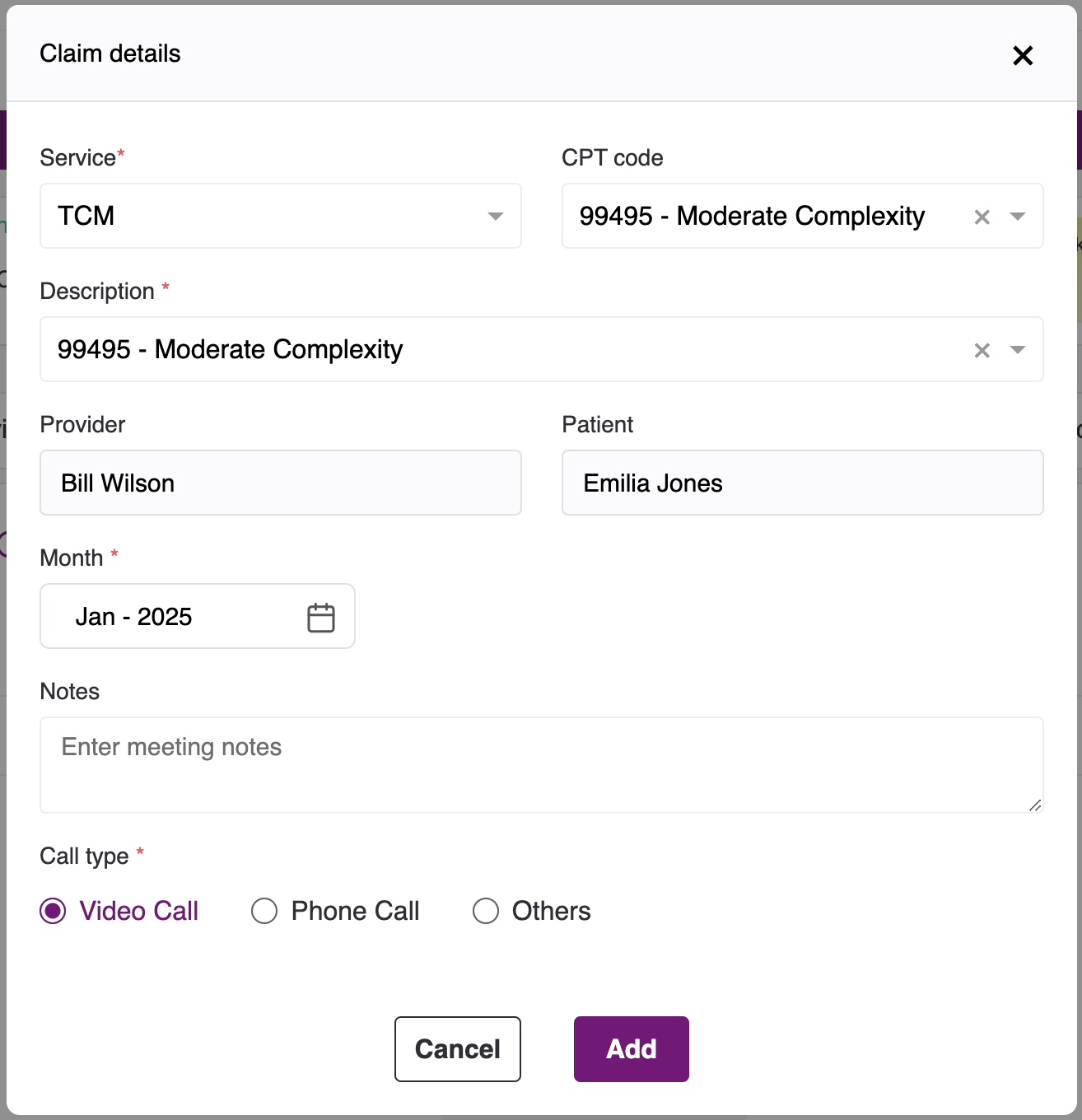The width and height of the screenshot is (1082, 1120).
Task: Clear the CPT code selection
Action: pos(982,217)
